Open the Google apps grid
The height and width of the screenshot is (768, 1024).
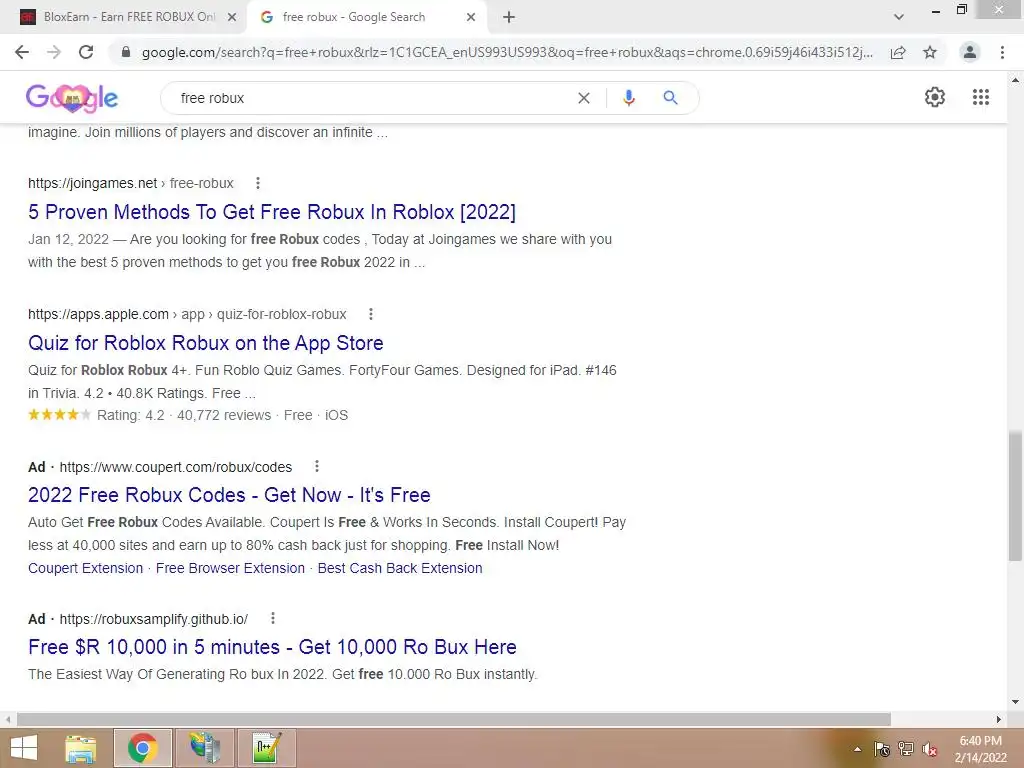(x=981, y=97)
